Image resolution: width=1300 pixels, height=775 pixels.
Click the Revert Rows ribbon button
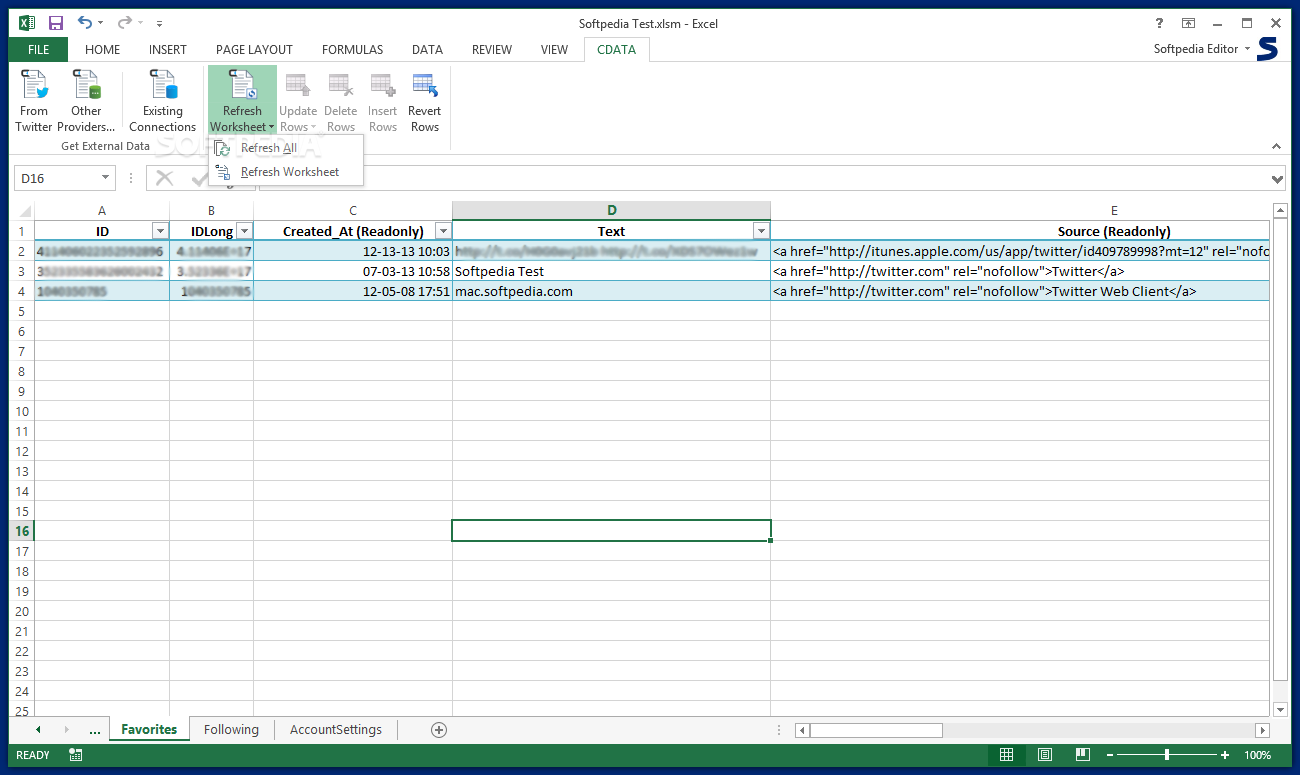pos(425,101)
